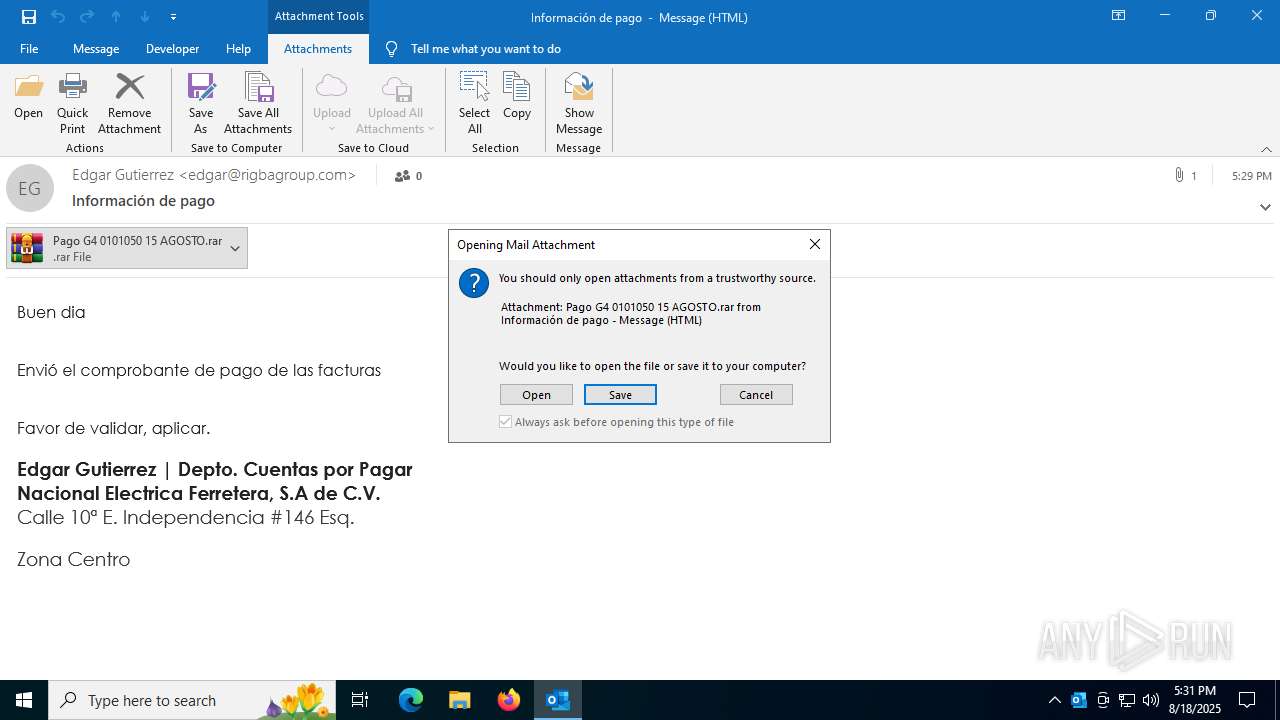Click Cancel in the attachment dialog
The height and width of the screenshot is (720, 1280).
point(756,395)
